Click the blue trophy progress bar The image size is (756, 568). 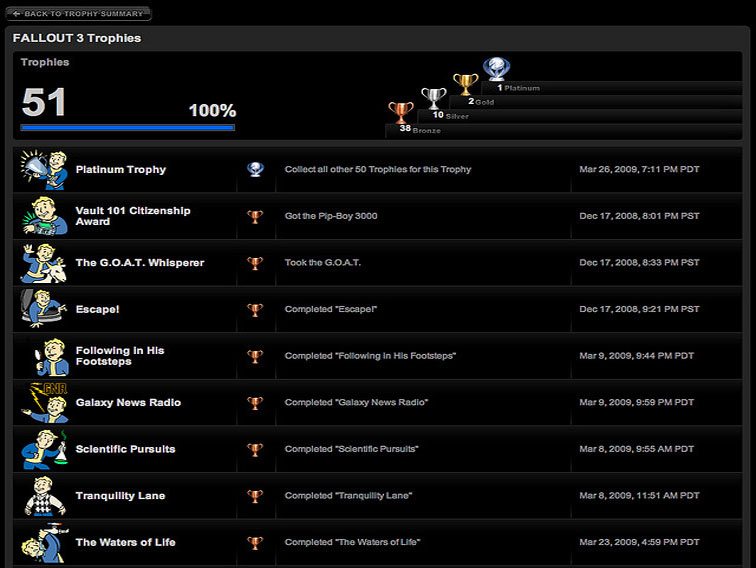(x=128, y=128)
